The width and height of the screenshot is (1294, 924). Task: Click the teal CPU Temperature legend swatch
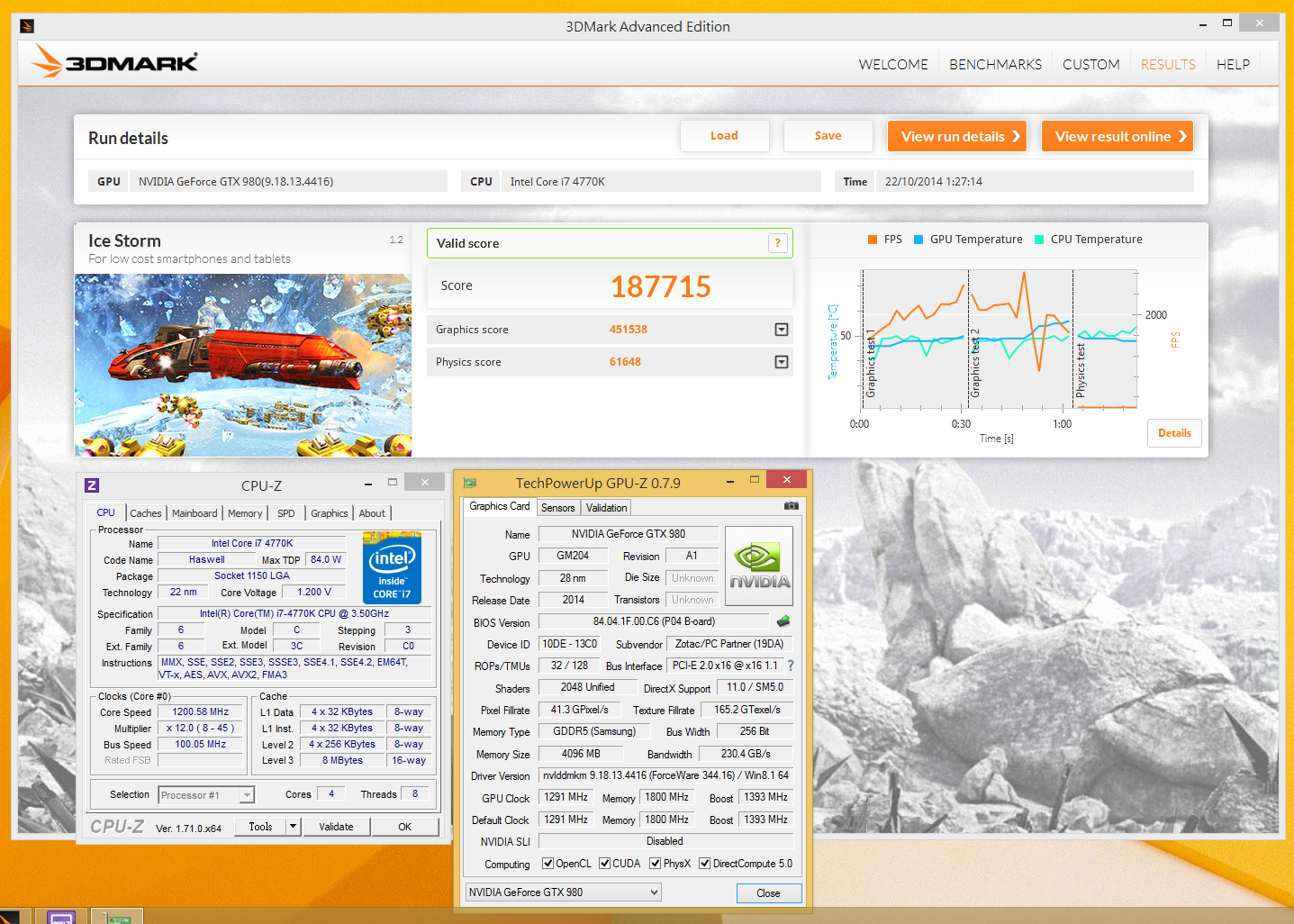tap(1039, 240)
